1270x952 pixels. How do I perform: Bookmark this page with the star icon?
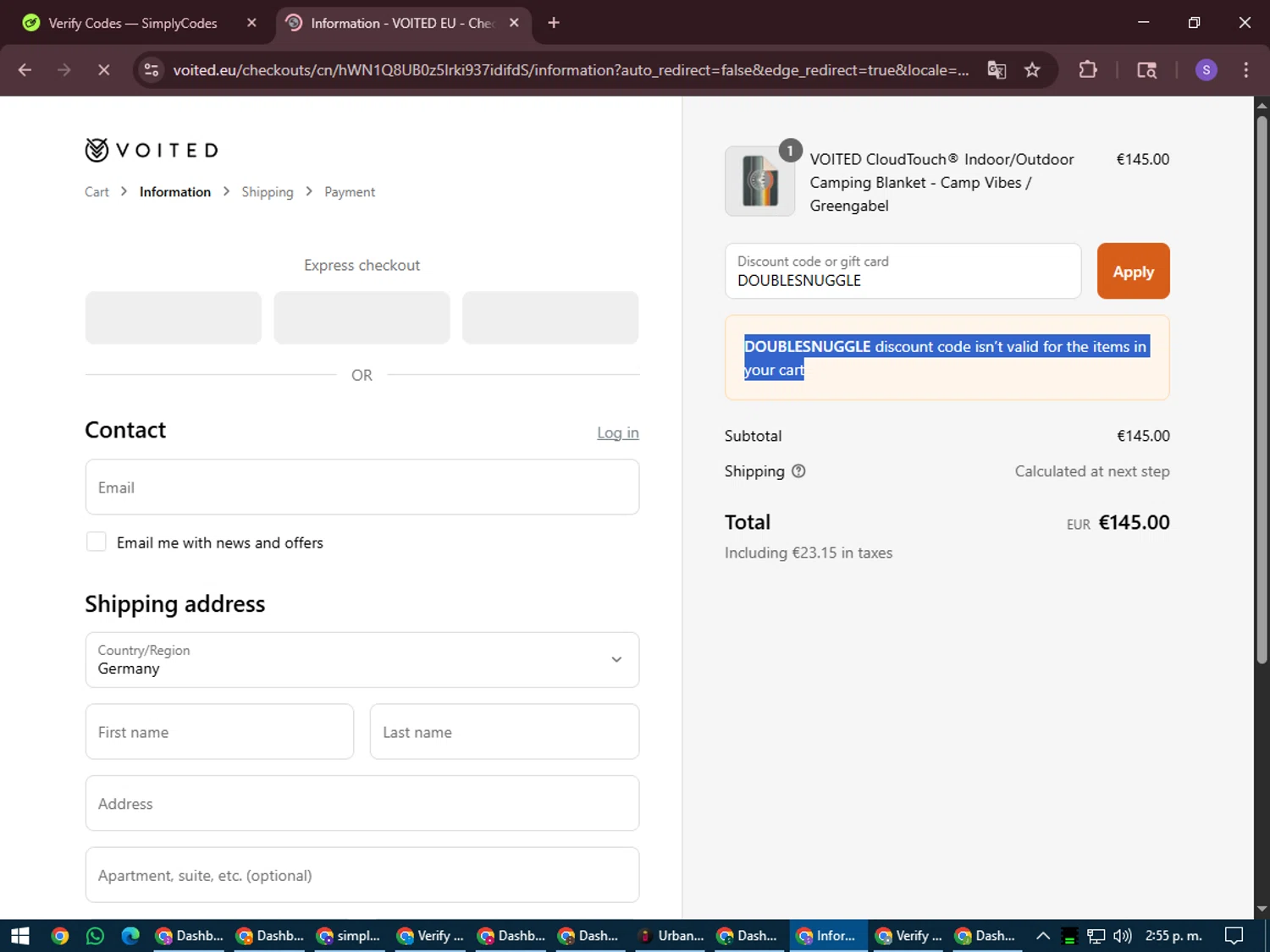1032,70
